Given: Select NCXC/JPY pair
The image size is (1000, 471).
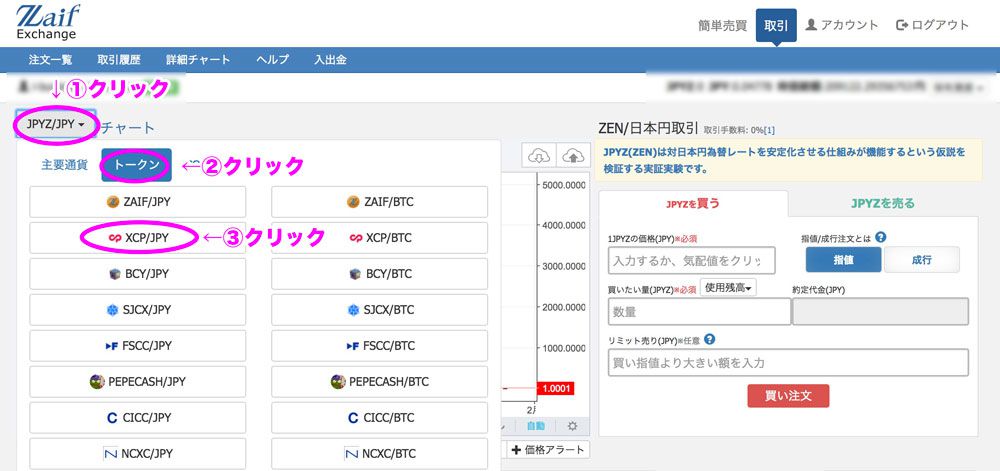Looking at the screenshot, I should coord(138,454).
